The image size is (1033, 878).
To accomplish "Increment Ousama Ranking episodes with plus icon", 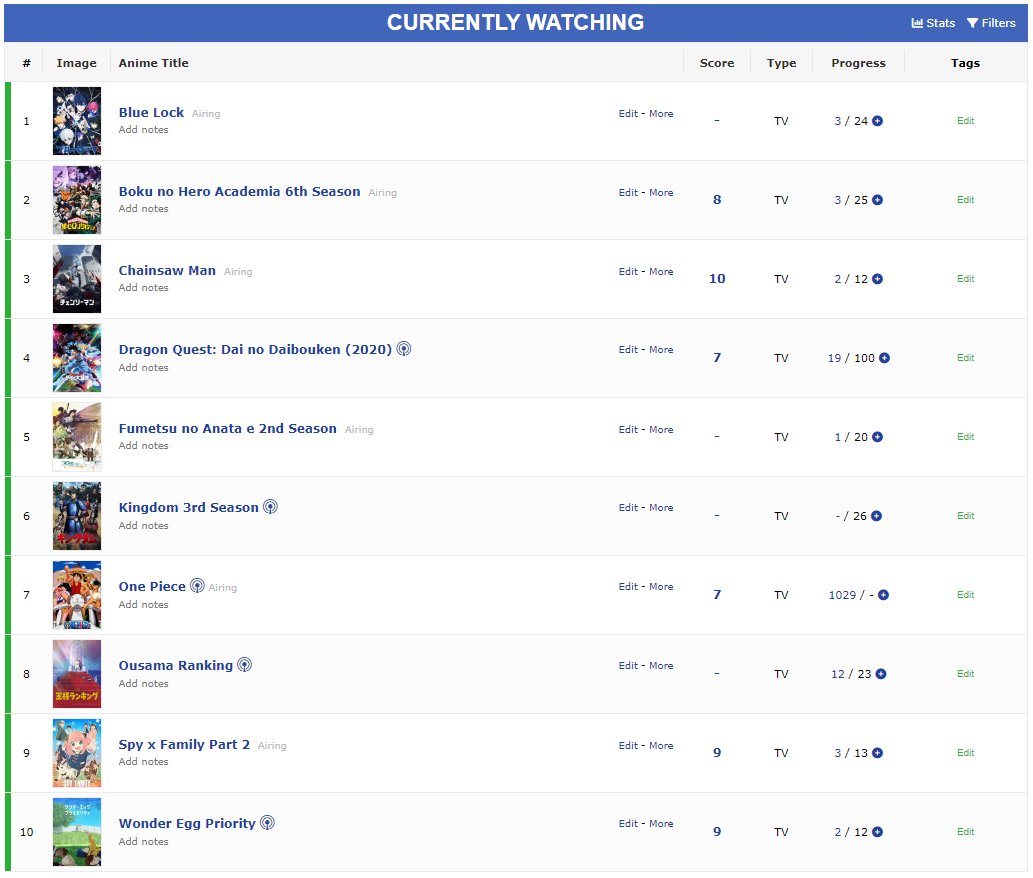I will 881,673.
